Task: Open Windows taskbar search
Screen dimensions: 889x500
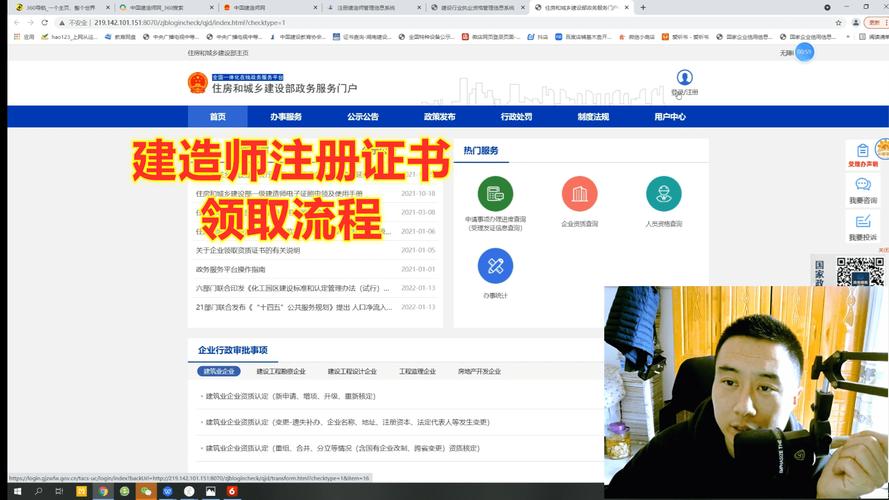Action: 39,491
